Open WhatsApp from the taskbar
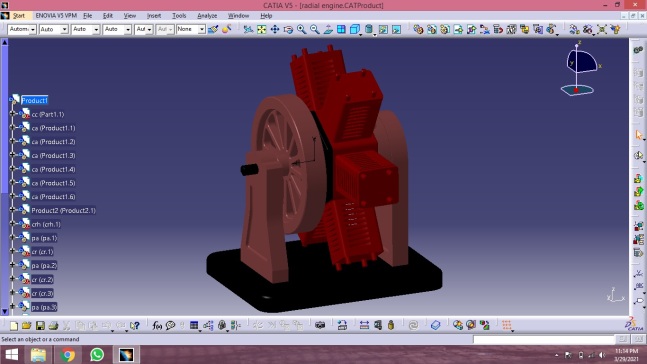The image size is (647, 364). [x=97, y=355]
